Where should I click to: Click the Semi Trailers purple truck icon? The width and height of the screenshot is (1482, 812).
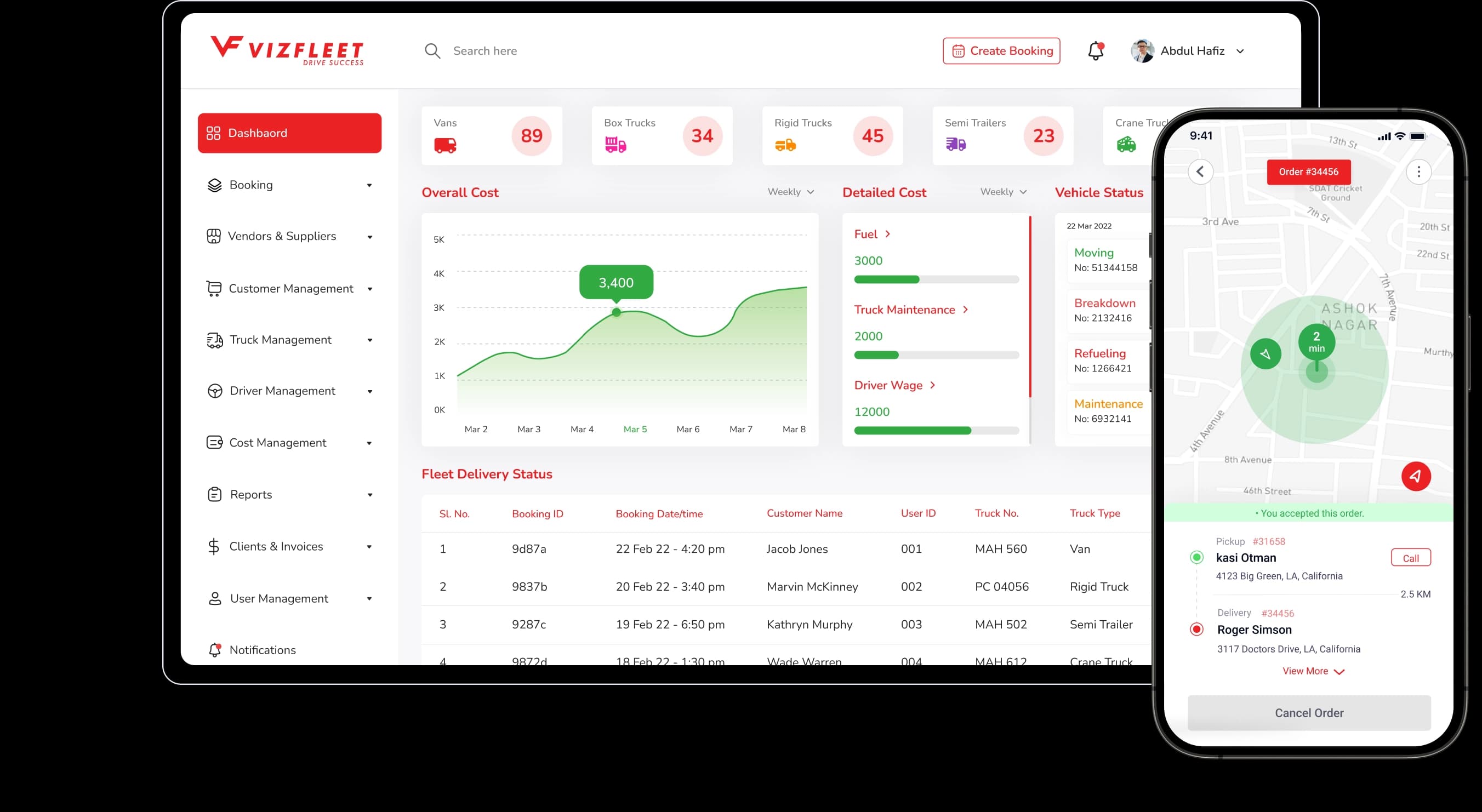956,144
